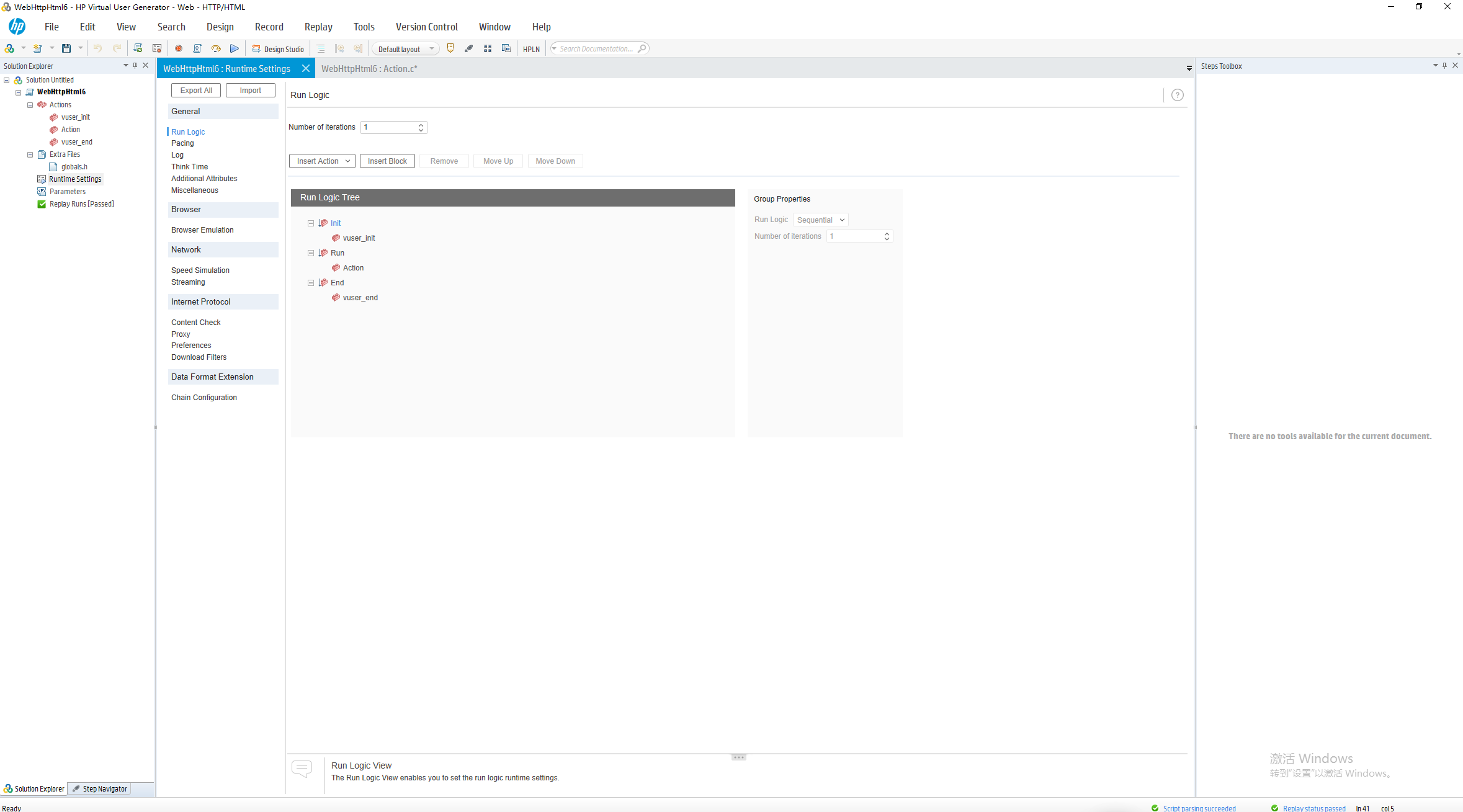Click the New script toolbar icon

[x=38, y=48]
